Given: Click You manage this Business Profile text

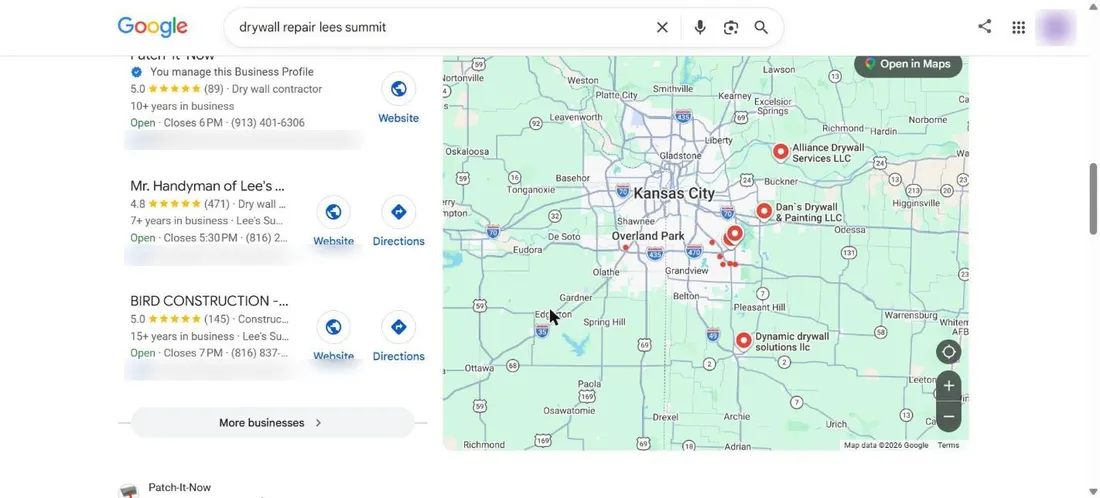Looking at the screenshot, I should click(x=232, y=72).
